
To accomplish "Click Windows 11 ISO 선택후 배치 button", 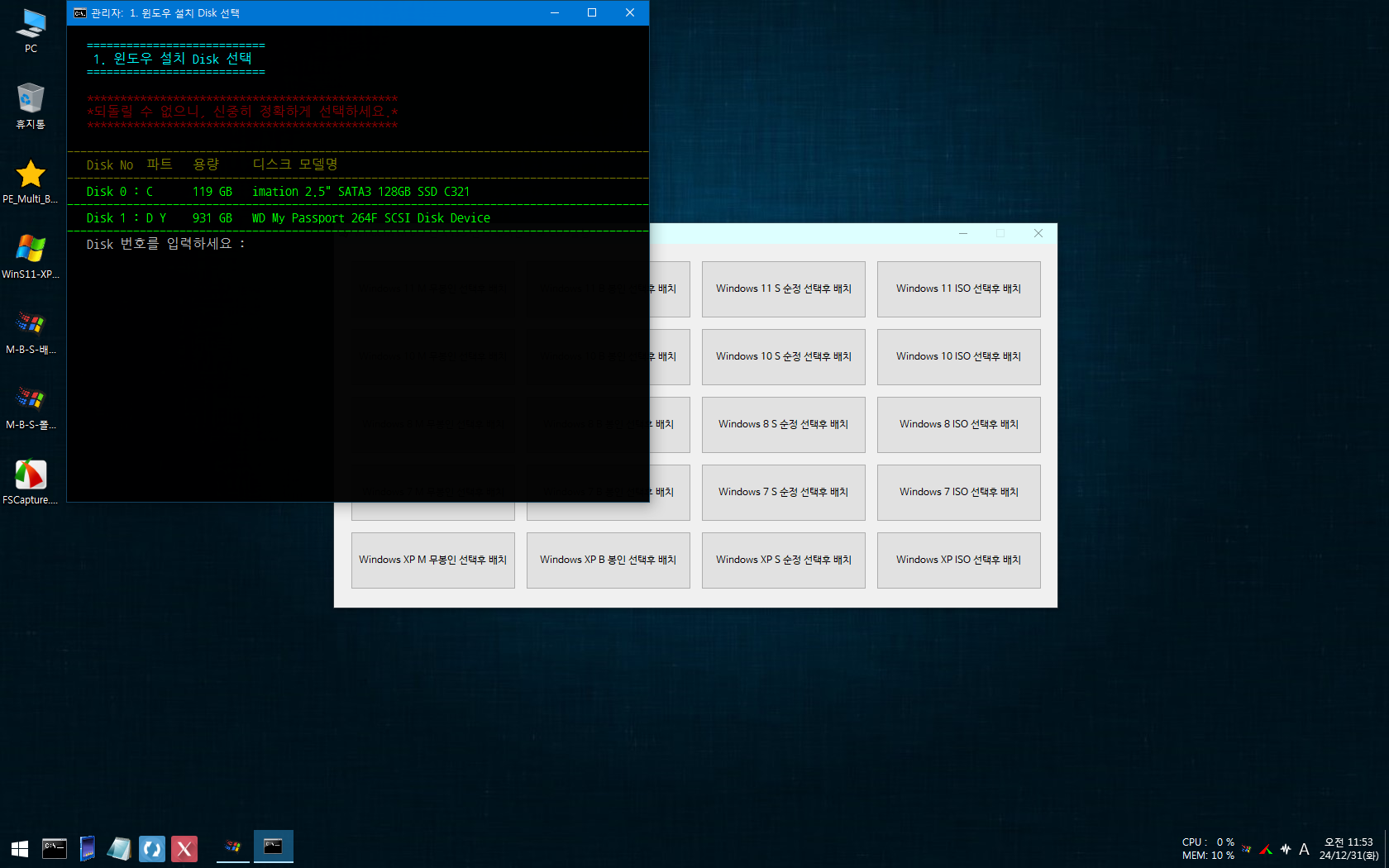I will [959, 289].
